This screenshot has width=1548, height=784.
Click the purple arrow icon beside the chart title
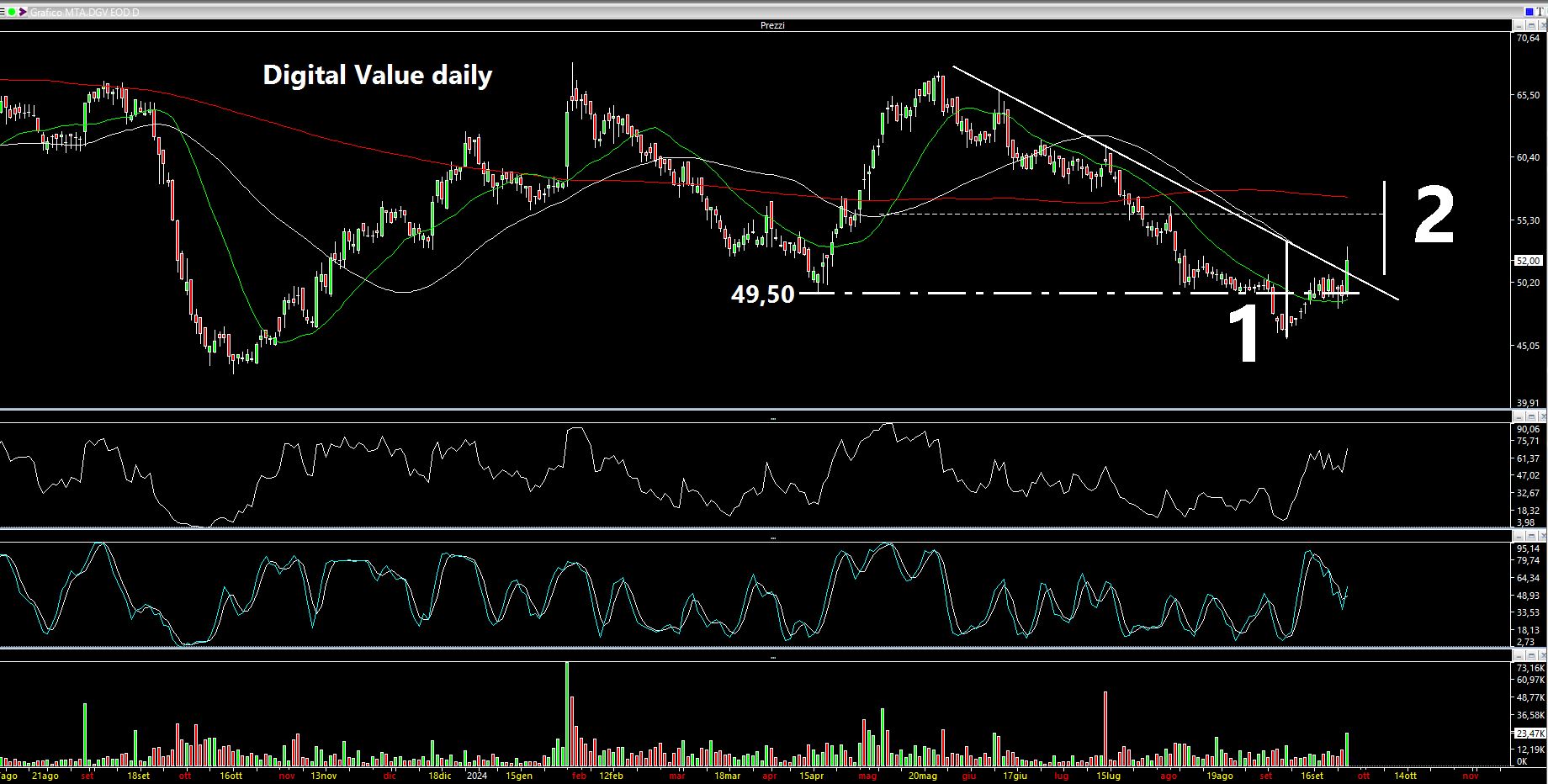(x=23, y=12)
